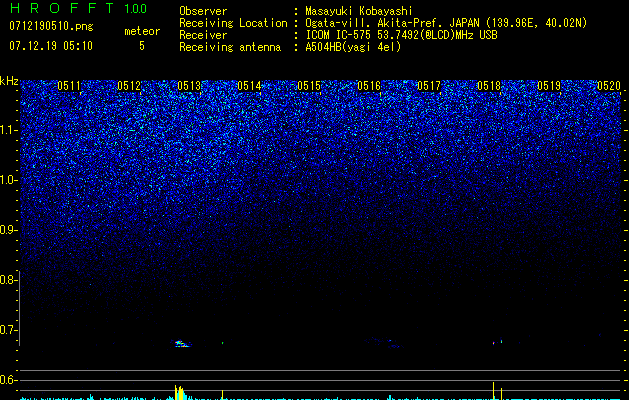This screenshot has width=629, height=400.
Task: Click the 1.0 kHz axis label
Action: click(x=9, y=180)
